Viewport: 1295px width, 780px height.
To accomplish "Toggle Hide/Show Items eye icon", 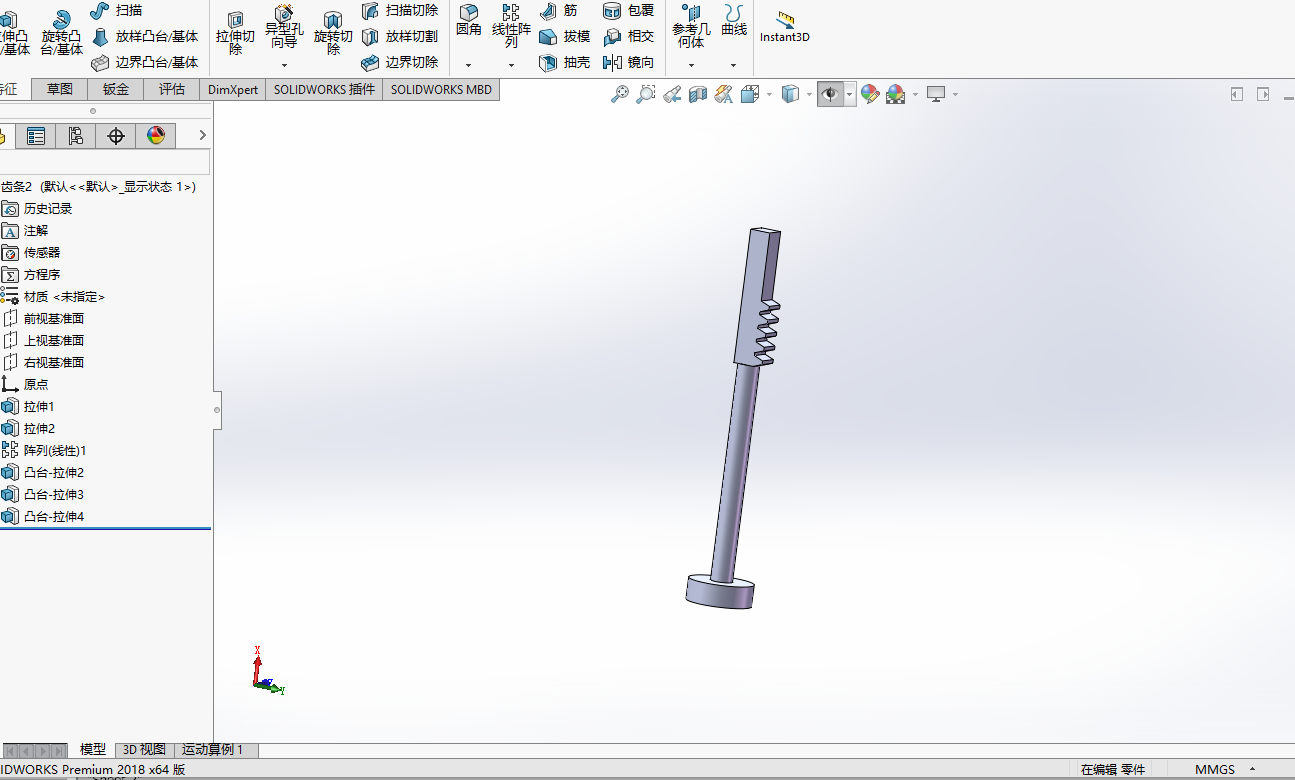I will point(830,94).
